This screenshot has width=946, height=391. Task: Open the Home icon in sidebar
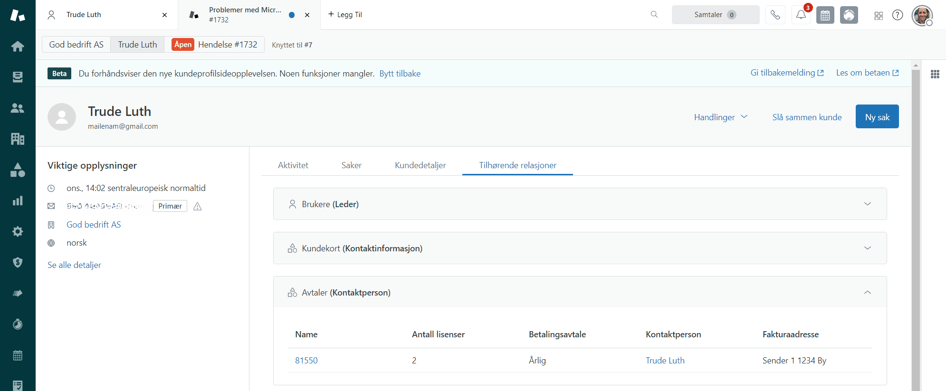click(x=17, y=46)
